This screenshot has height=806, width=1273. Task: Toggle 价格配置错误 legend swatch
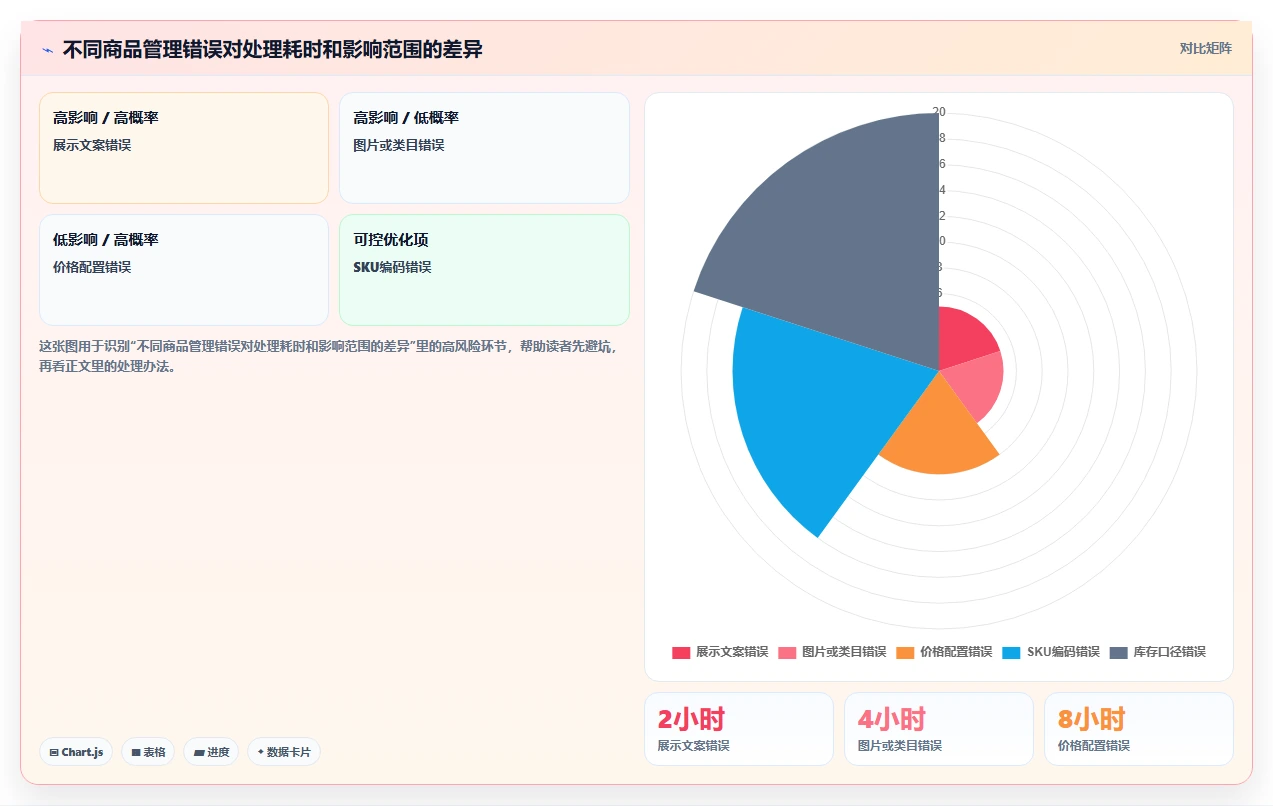coord(905,652)
